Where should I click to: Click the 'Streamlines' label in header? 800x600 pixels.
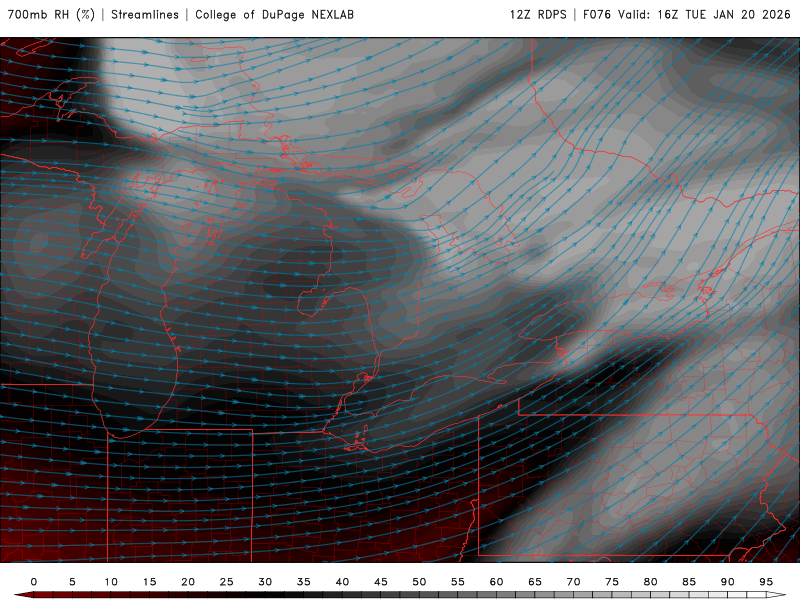point(145,15)
